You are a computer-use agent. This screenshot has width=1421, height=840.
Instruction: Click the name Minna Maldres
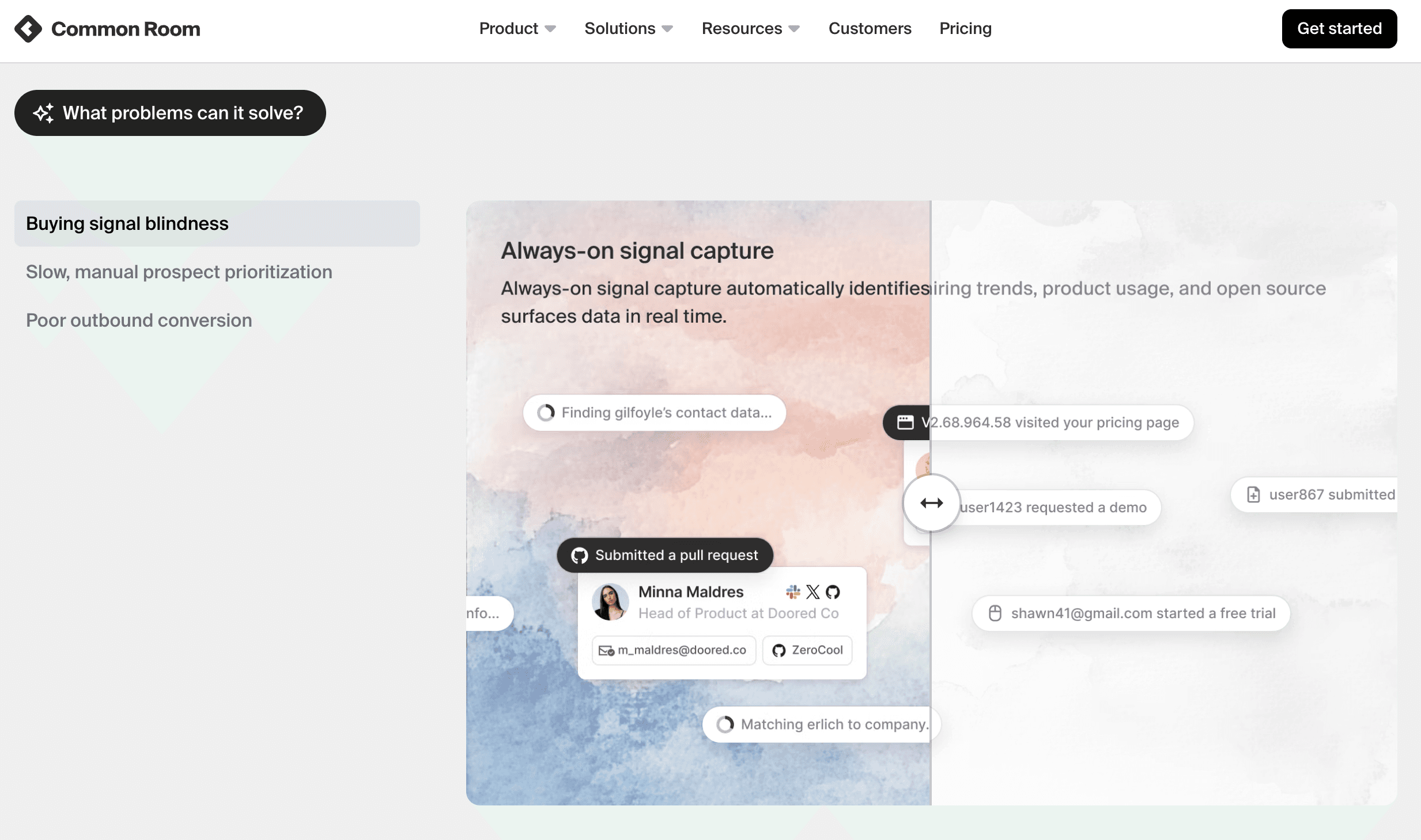691,592
